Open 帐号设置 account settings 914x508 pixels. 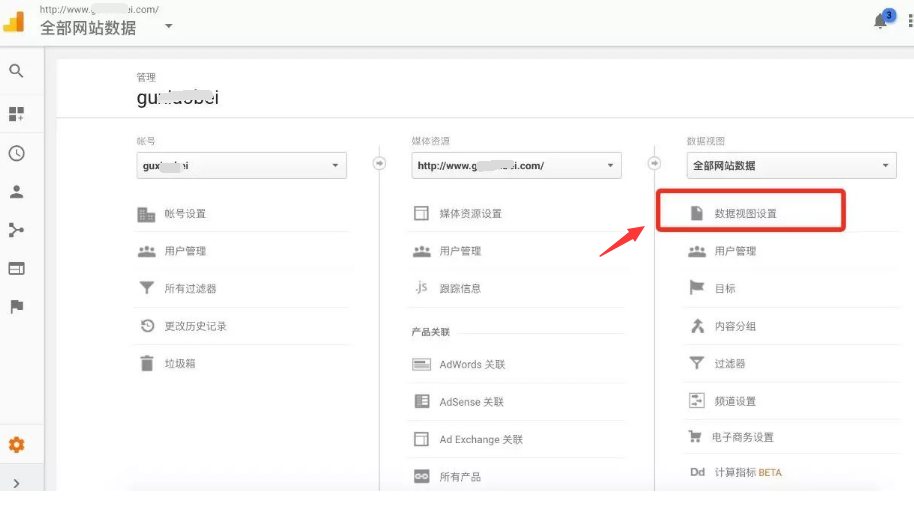(x=185, y=214)
